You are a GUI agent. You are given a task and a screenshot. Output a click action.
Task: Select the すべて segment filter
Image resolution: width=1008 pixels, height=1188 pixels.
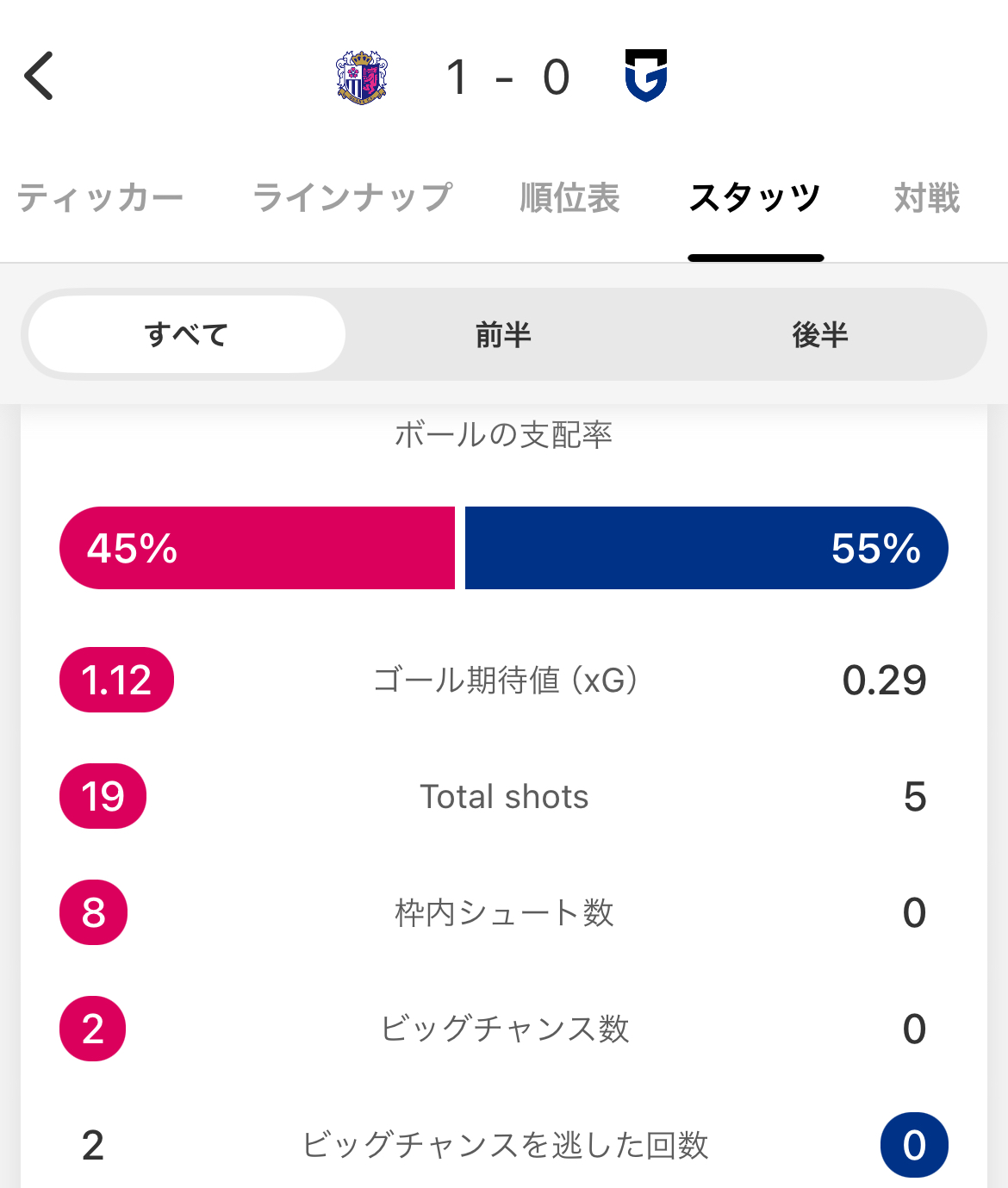pos(187,334)
